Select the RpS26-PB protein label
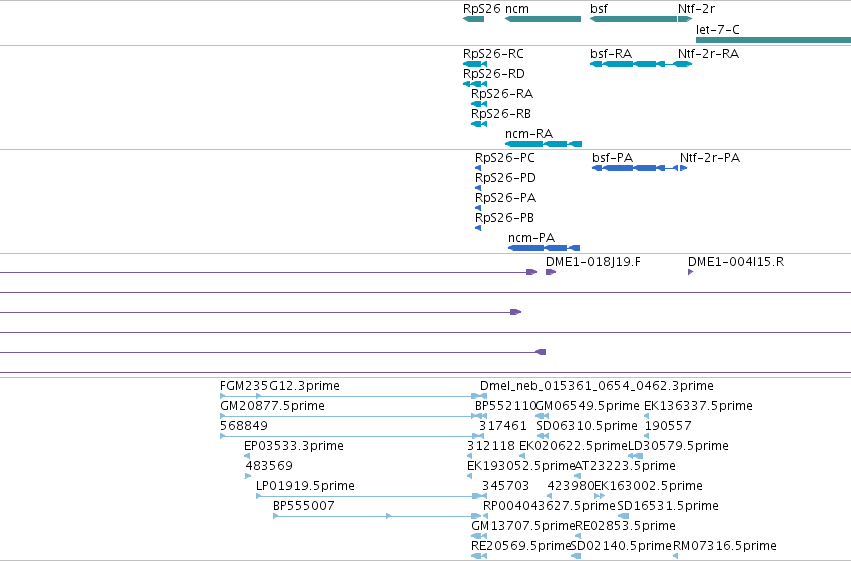The height and width of the screenshot is (561, 851). click(x=504, y=218)
